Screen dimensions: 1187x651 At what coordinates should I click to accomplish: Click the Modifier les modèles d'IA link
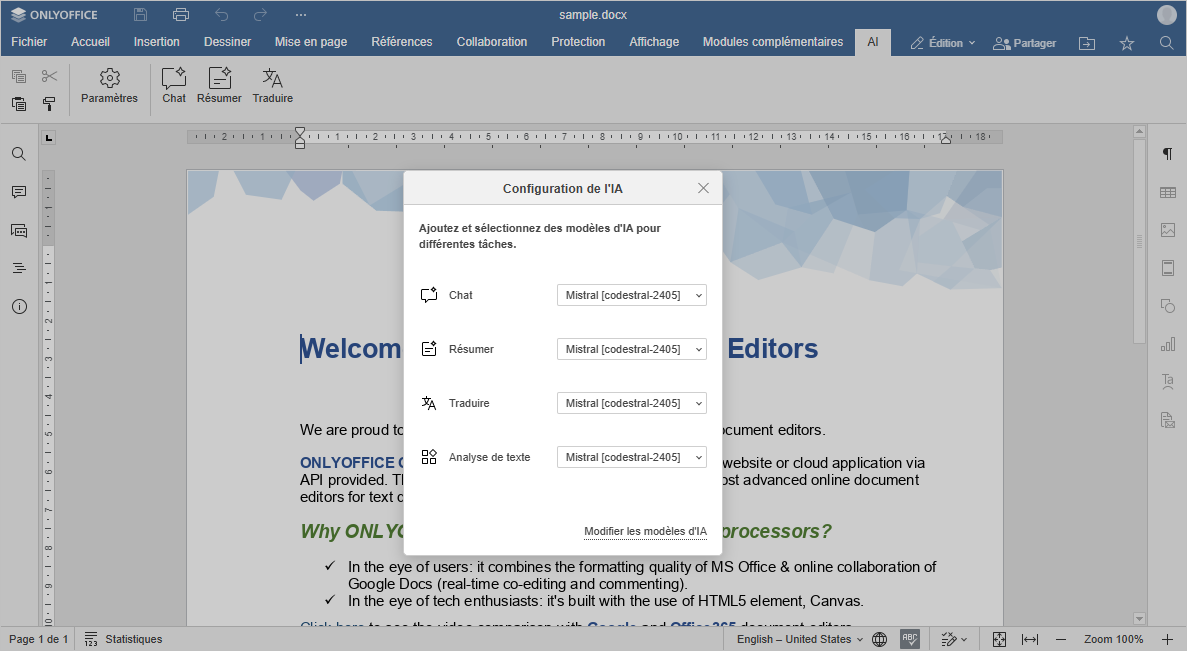[x=645, y=531]
